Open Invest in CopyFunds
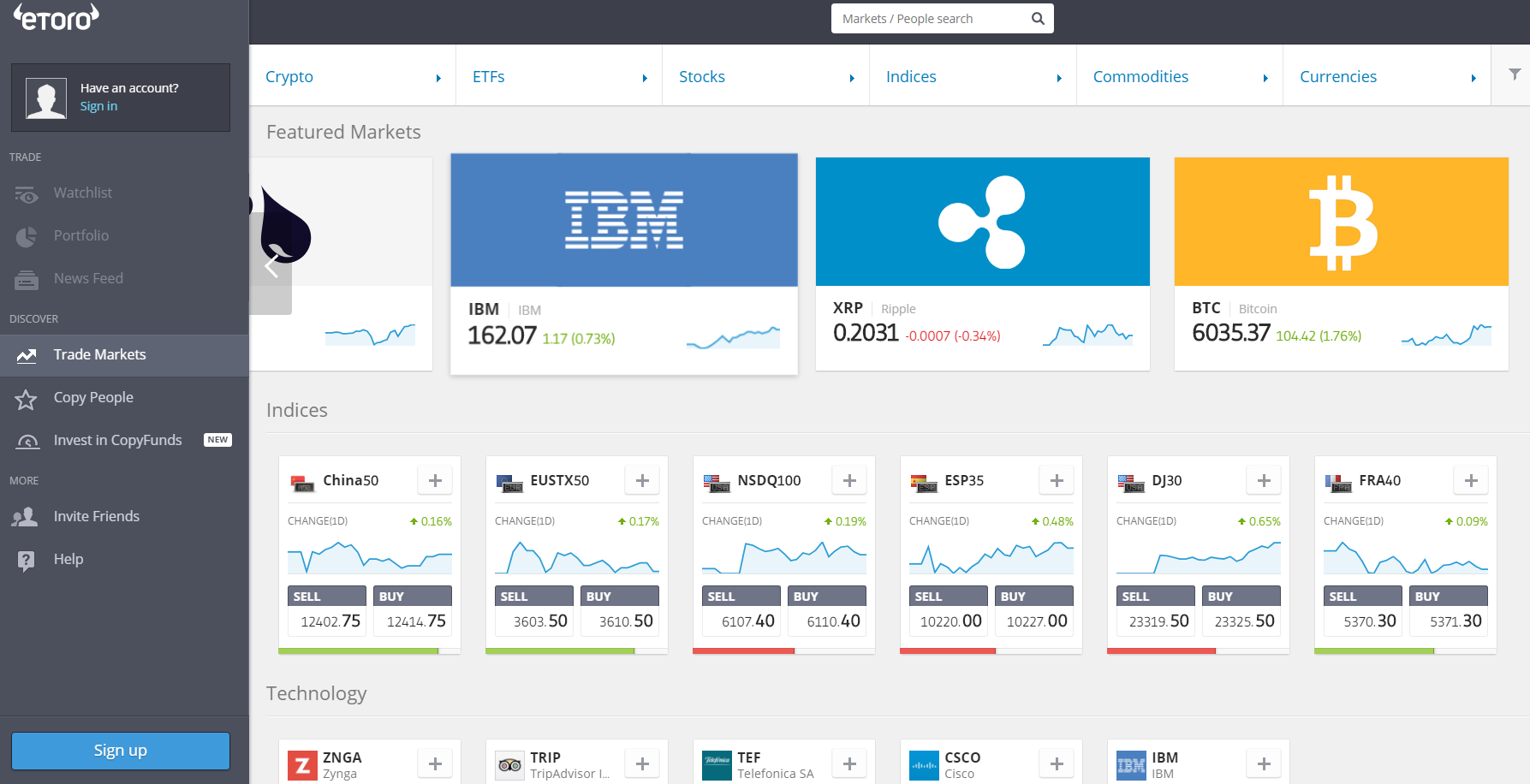 124,441
